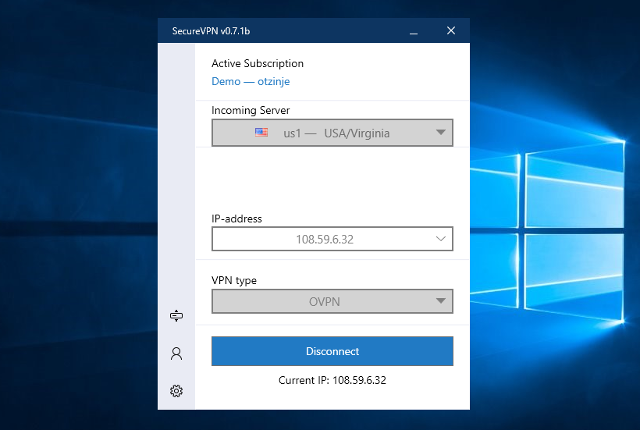Open the user account icon
Image resolution: width=640 pixels, height=430 pixels.
tap(176, 353)
